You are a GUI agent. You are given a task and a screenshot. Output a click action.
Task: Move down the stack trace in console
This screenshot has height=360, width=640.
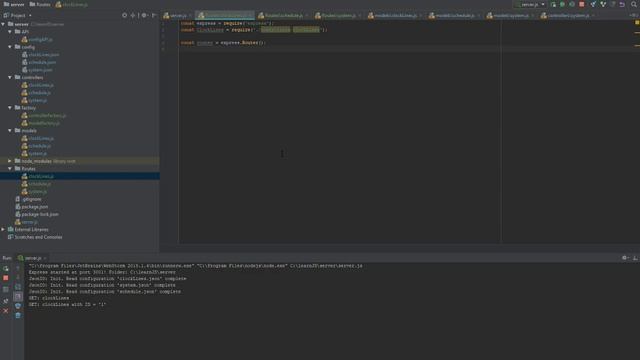tap(18, 278)
